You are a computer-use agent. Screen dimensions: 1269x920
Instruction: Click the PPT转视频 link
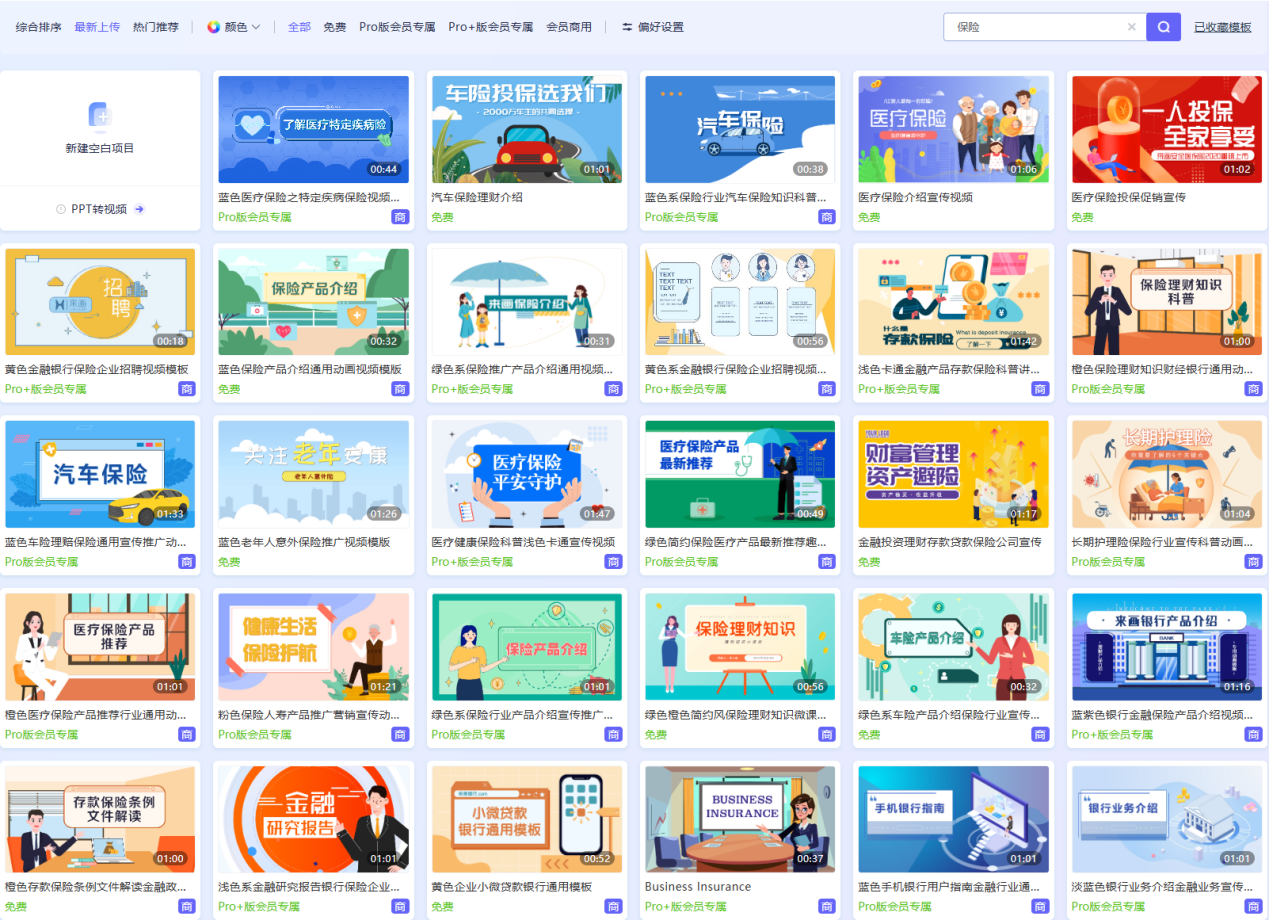coord(98,209)
